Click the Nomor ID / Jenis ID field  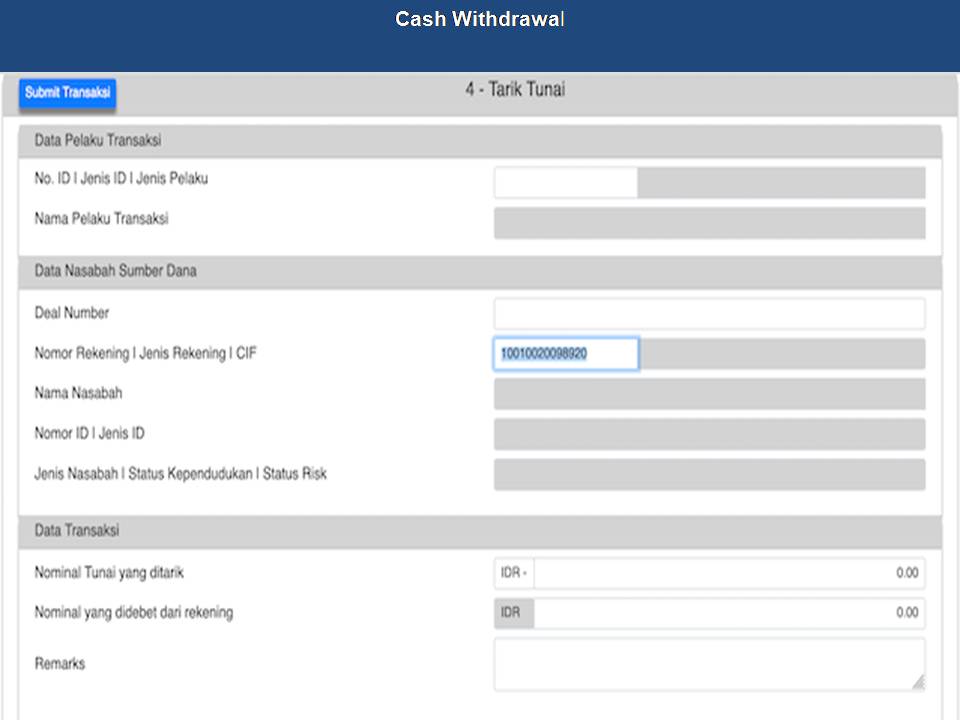709,434
